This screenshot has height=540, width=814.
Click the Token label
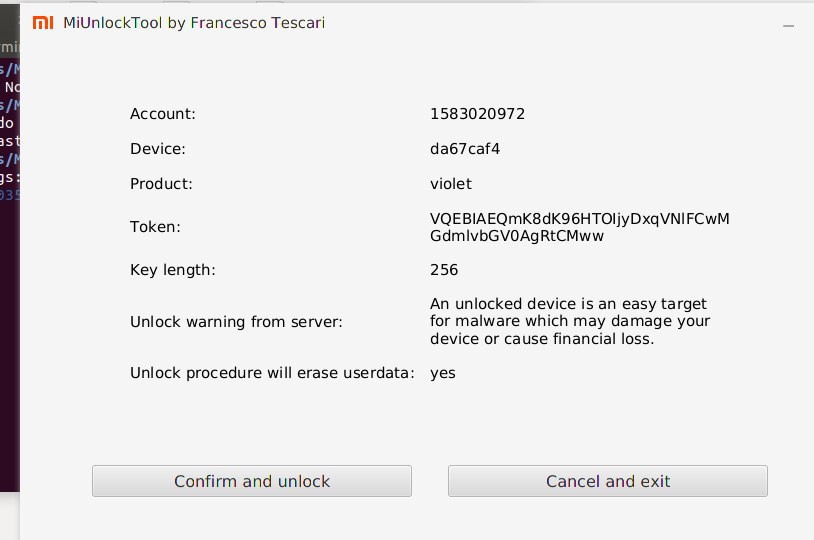[155, 227]
